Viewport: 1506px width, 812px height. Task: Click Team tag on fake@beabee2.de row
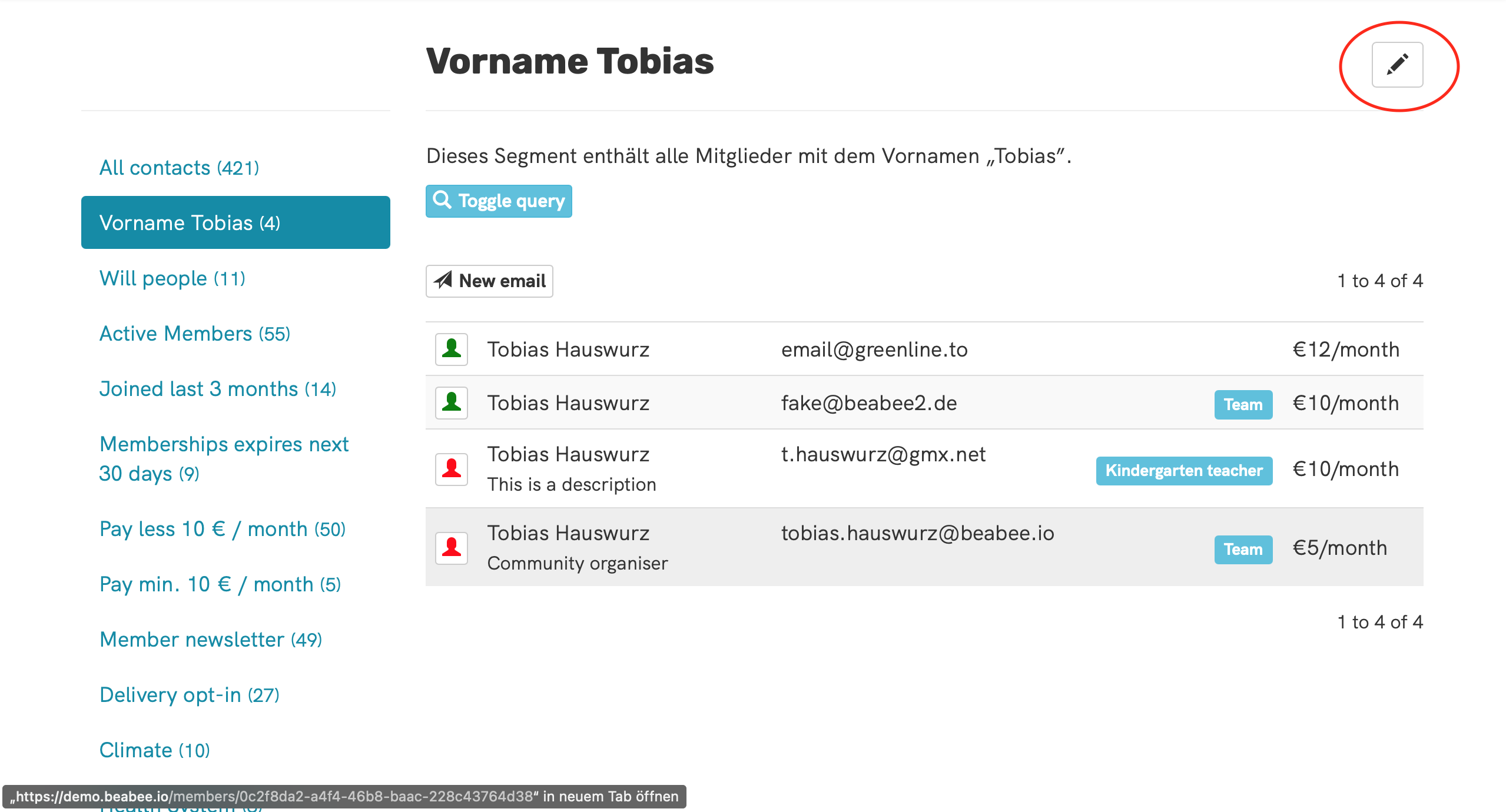(1242, 405)
